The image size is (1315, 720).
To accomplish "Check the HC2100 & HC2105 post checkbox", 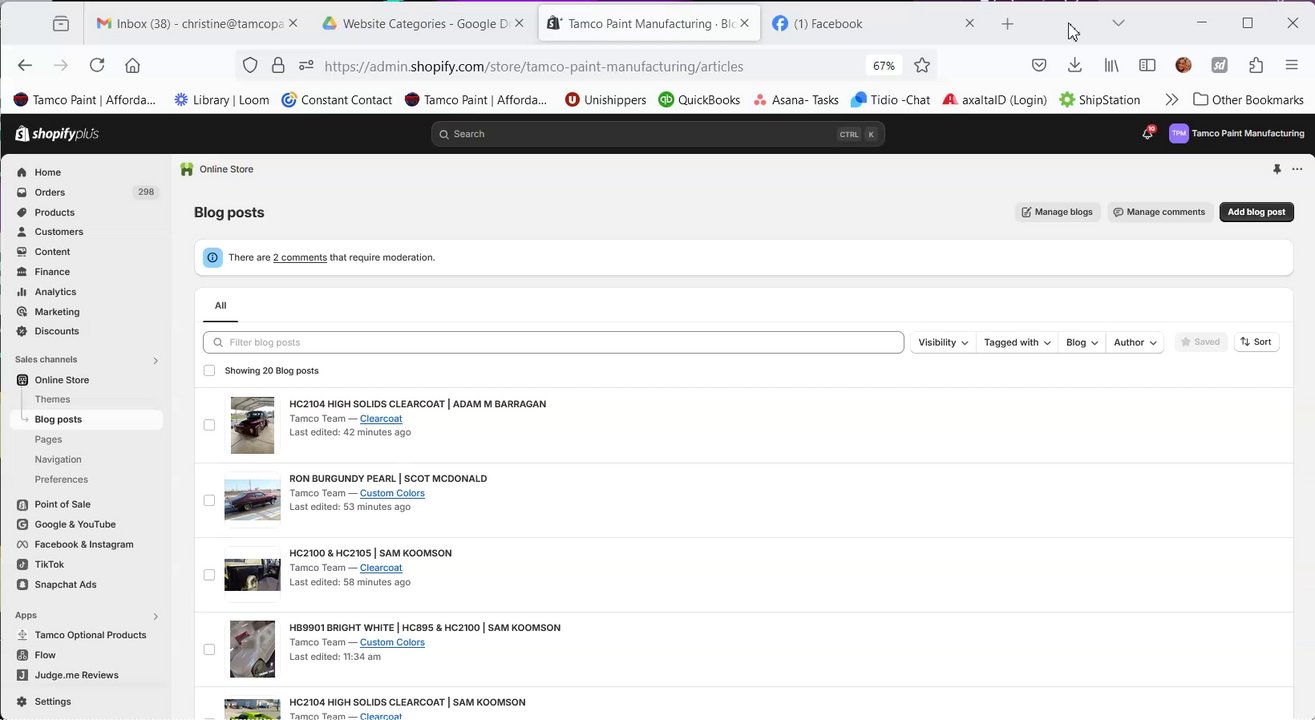I will click(209, 575).
